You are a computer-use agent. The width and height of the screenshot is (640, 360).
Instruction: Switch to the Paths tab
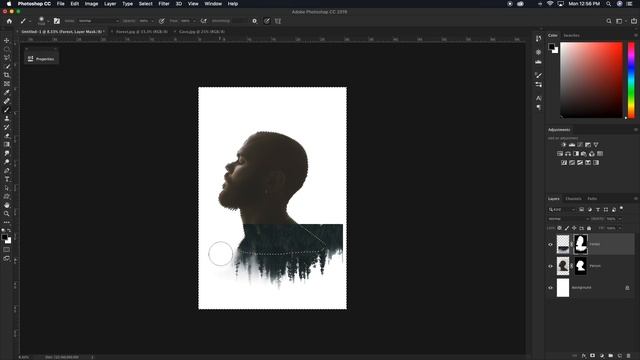[592, 199]
